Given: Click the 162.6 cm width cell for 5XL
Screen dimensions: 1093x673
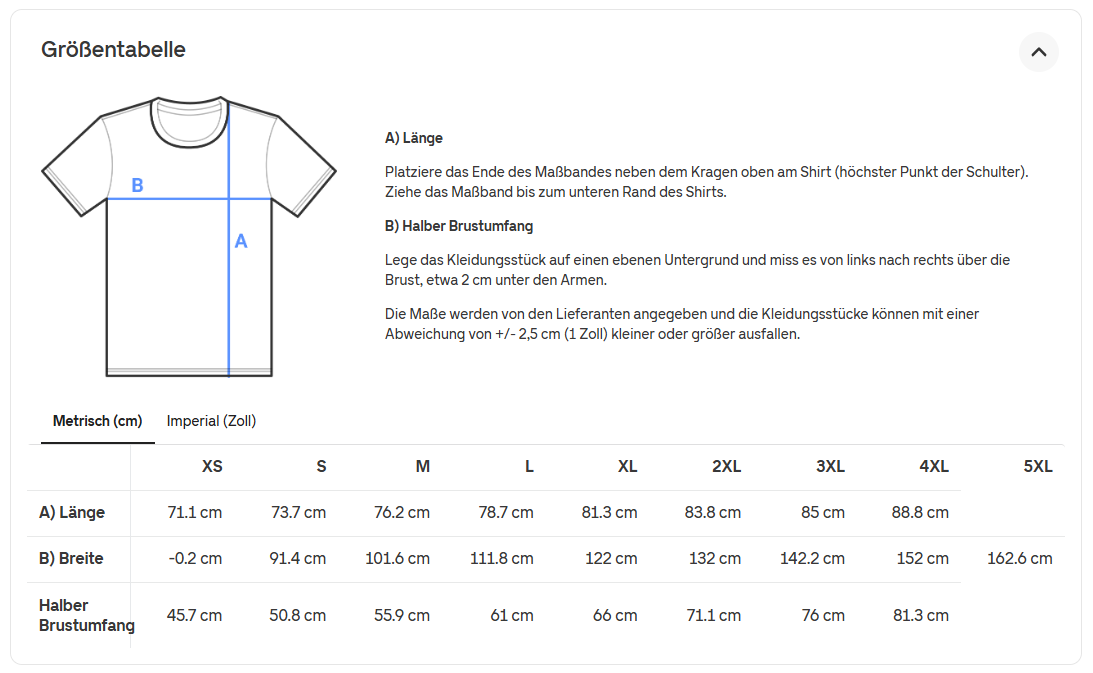Looking at the screenshot, I should tap(1019, 558).
